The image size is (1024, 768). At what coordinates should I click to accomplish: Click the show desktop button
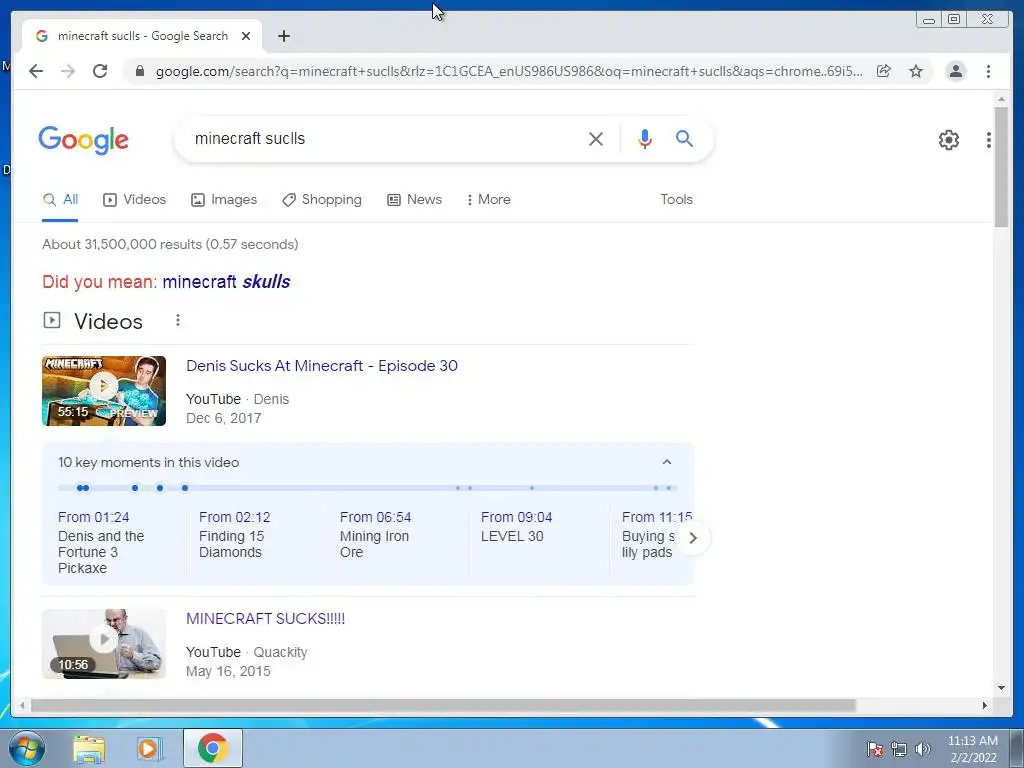[x=1017, y=748]
